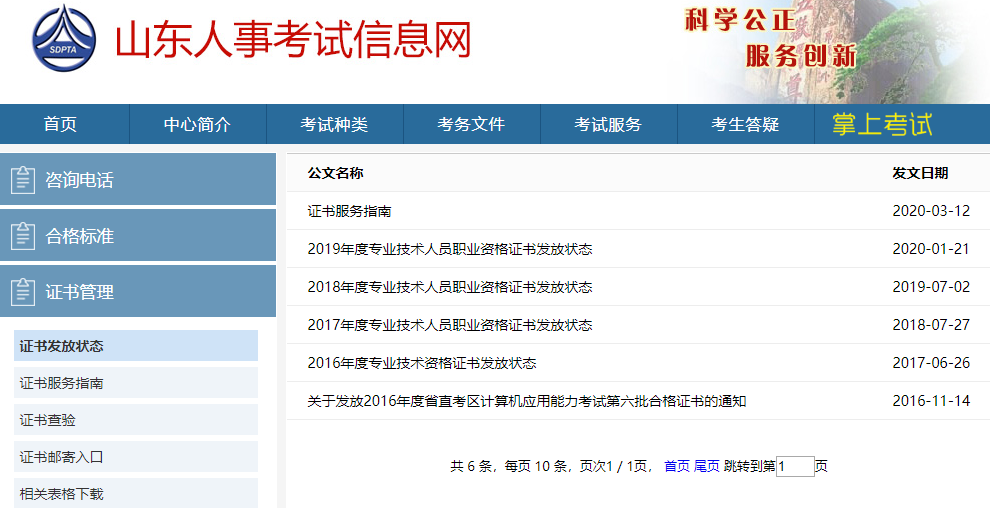990x508 pixels.
Task: Select 证书查验 in the sidebar
Action: point(47,420)
